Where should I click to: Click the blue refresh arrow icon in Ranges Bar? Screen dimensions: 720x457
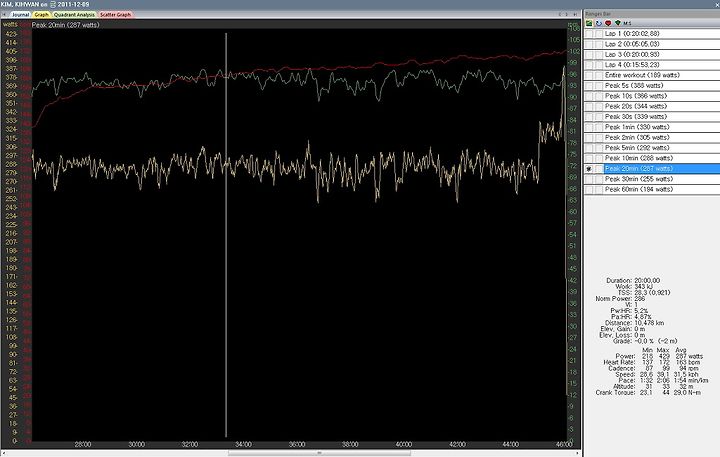pyautogui.click(x=598, y=23)
